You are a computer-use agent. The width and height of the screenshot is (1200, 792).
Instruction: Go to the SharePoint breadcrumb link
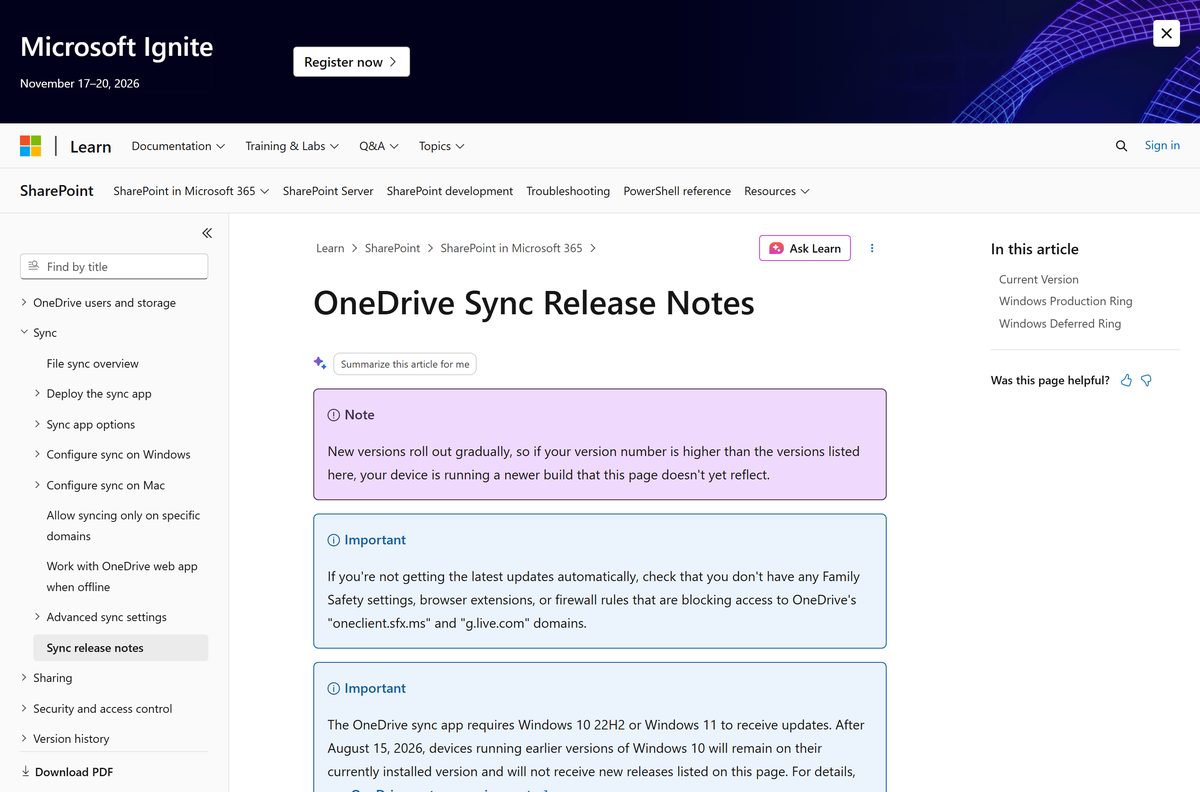tap(392, 248)
